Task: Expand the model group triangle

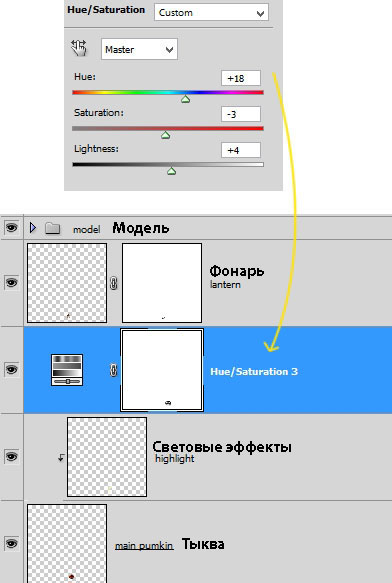Action: (x=33, y=228)
